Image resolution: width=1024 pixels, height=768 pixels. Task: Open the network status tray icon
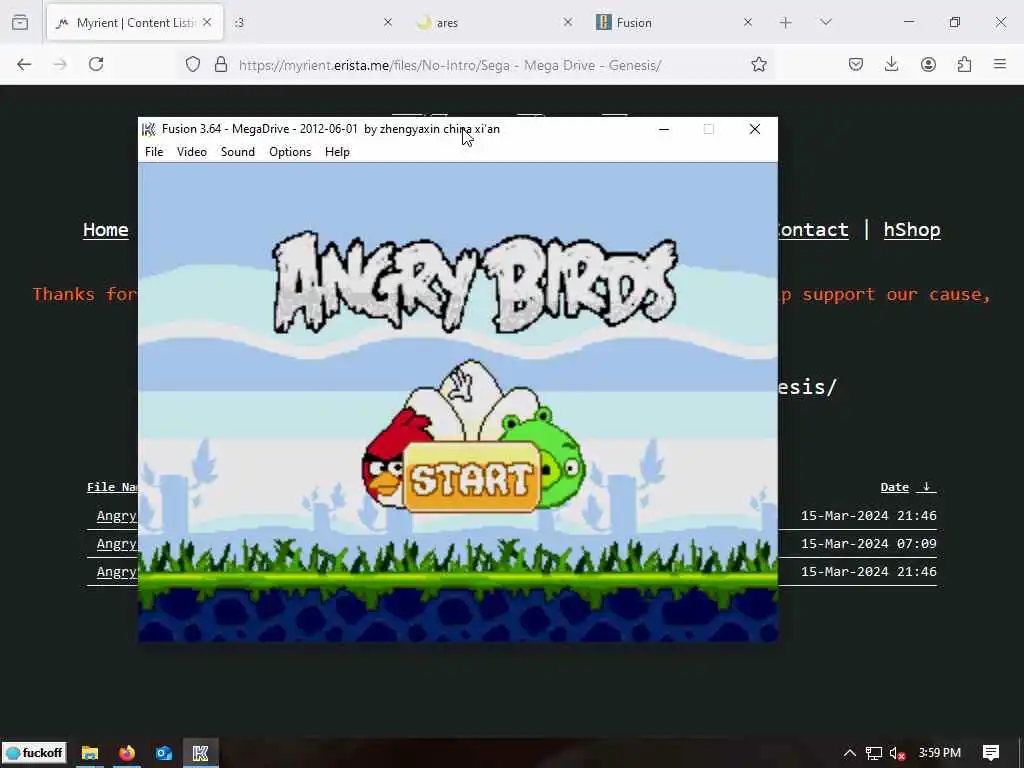tap(874, 753)
